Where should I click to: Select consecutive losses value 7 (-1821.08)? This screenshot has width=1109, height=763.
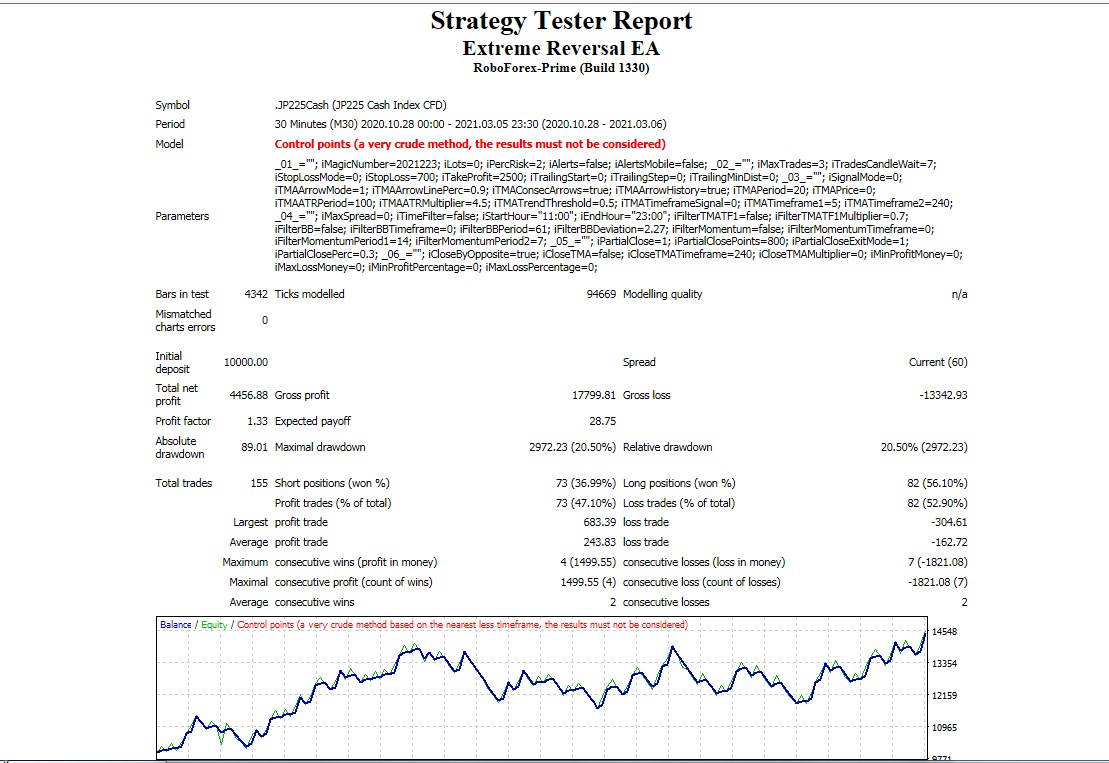[937, 563]
